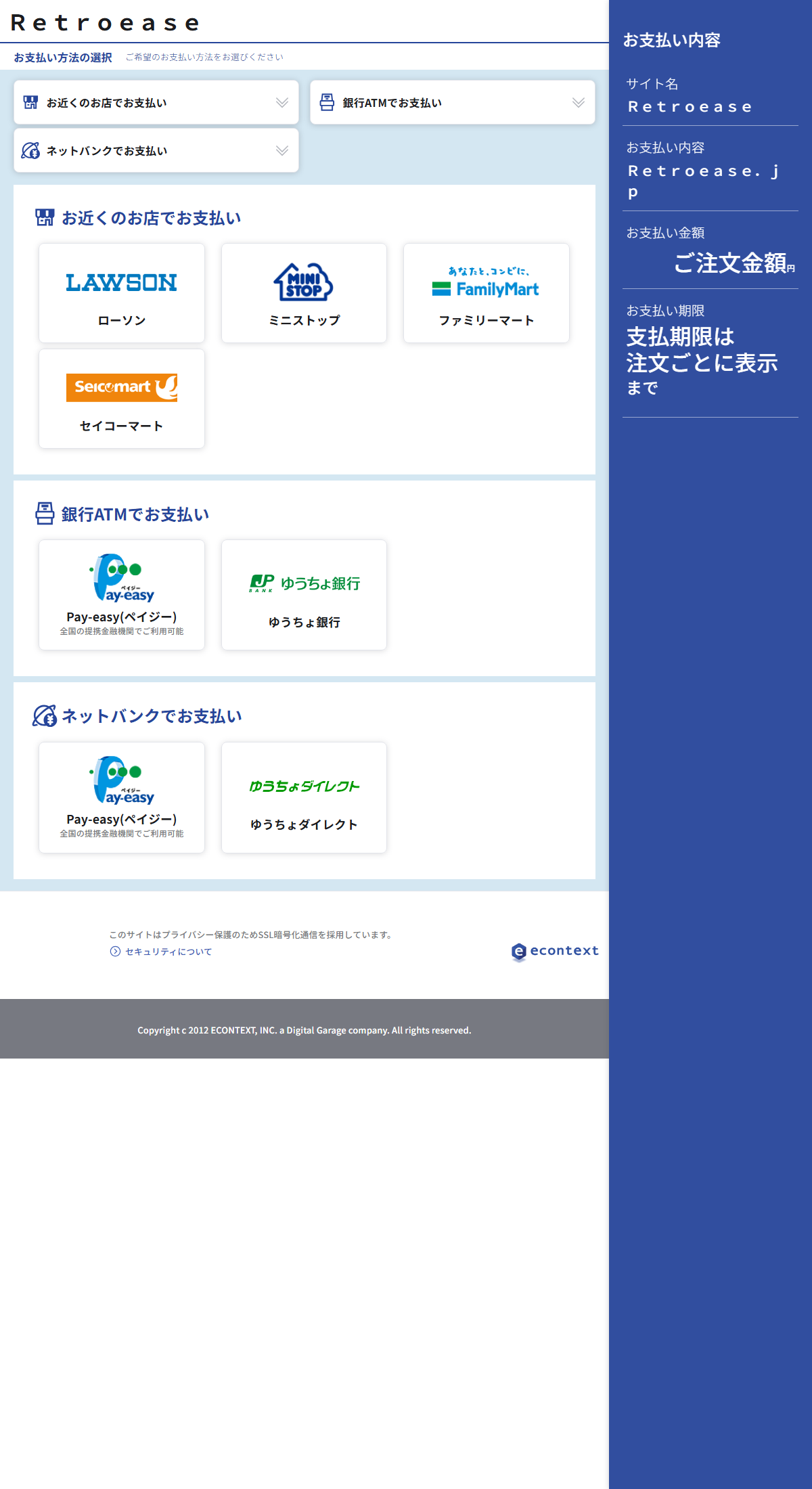
Task: Click the お支払い期限 label in sidebar
Action: click(x=666, y=311)
